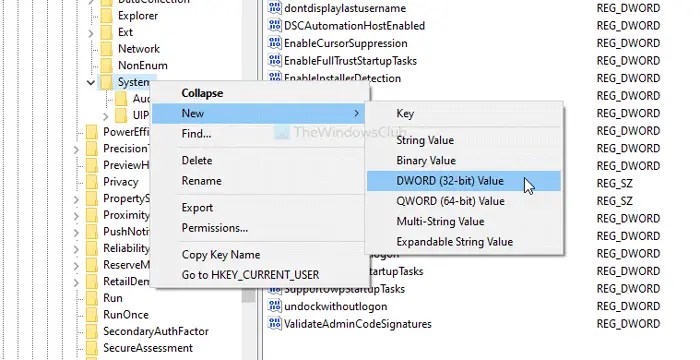Select the RunOnce key label

(126, 315)
